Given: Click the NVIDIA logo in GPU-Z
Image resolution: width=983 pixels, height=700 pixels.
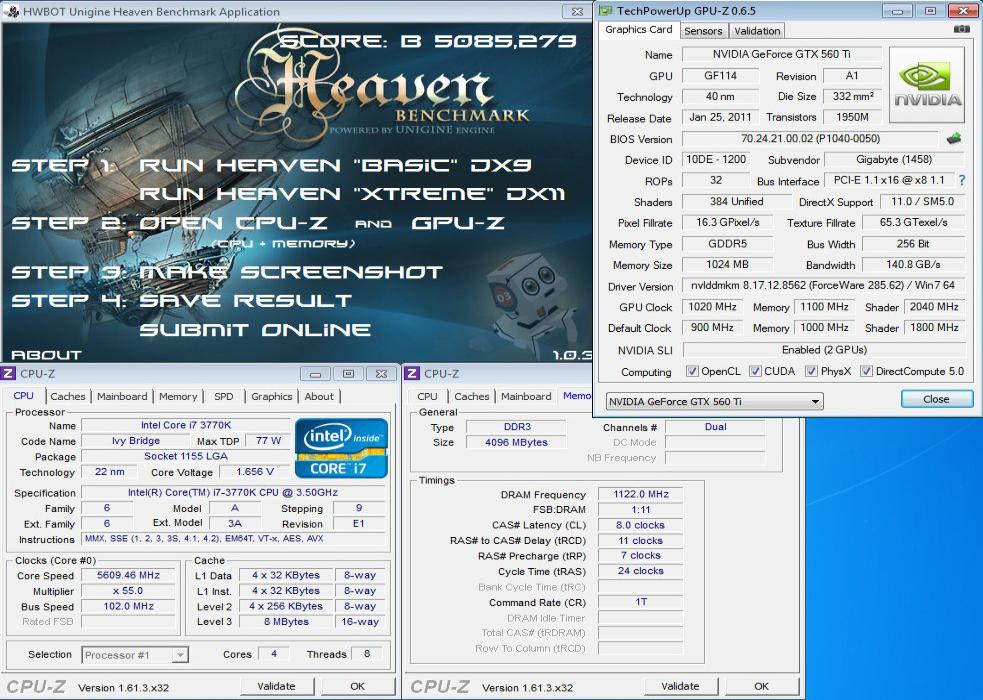Looking at the screenshot, I should point(927,85).
